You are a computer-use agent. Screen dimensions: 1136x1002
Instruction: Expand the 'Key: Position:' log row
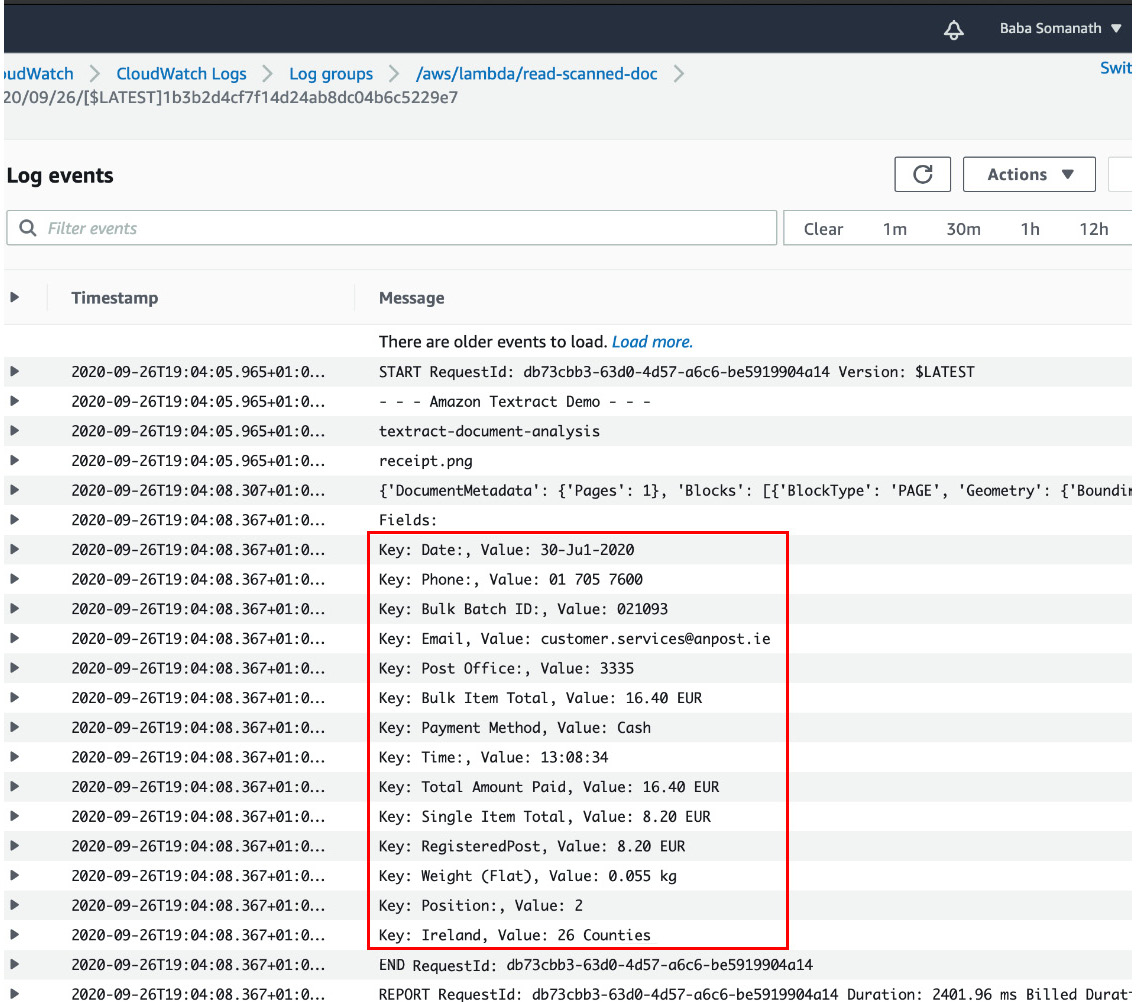point(14,906)
